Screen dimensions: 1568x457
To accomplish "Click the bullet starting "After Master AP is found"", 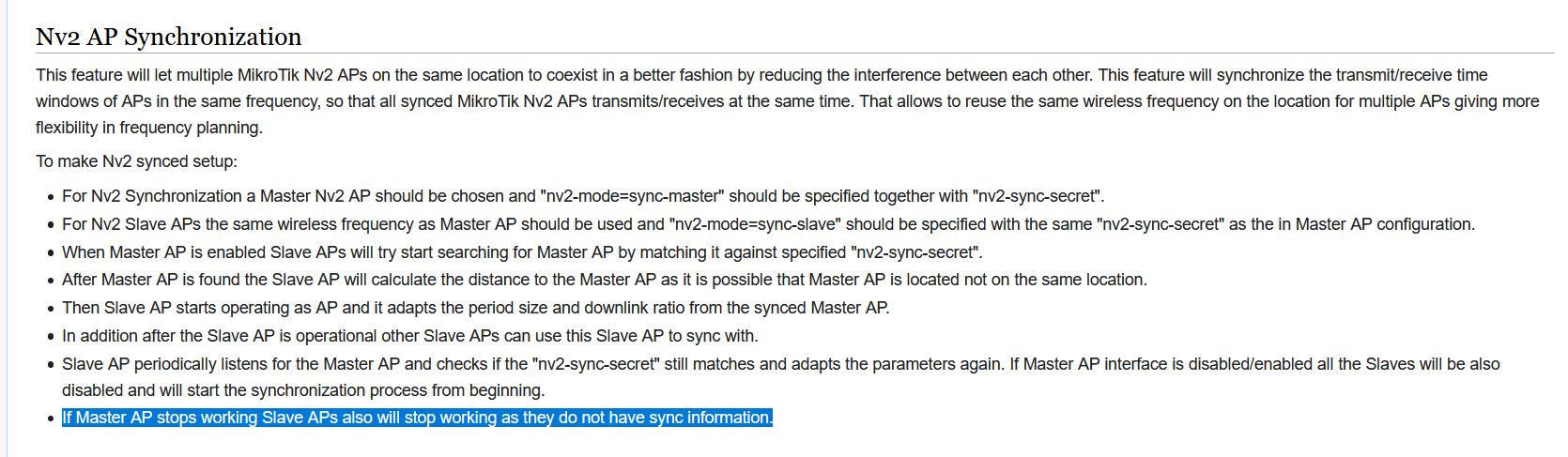I will click(605, 280).
